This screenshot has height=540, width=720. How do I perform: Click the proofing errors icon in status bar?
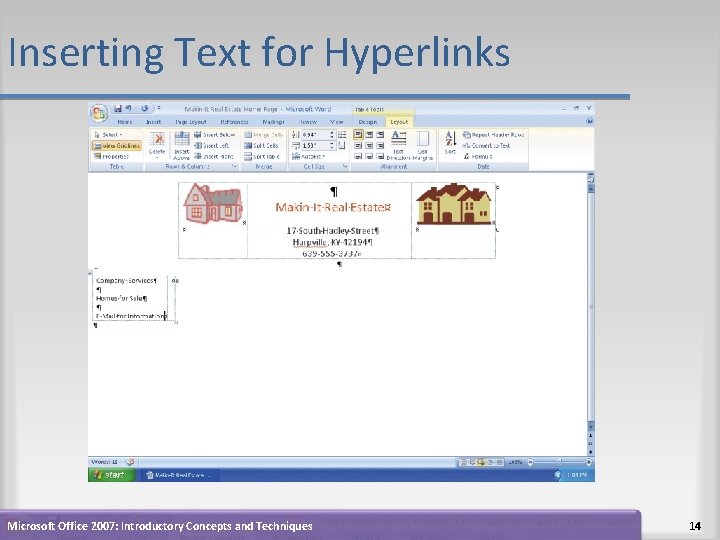tap(130, 462)
